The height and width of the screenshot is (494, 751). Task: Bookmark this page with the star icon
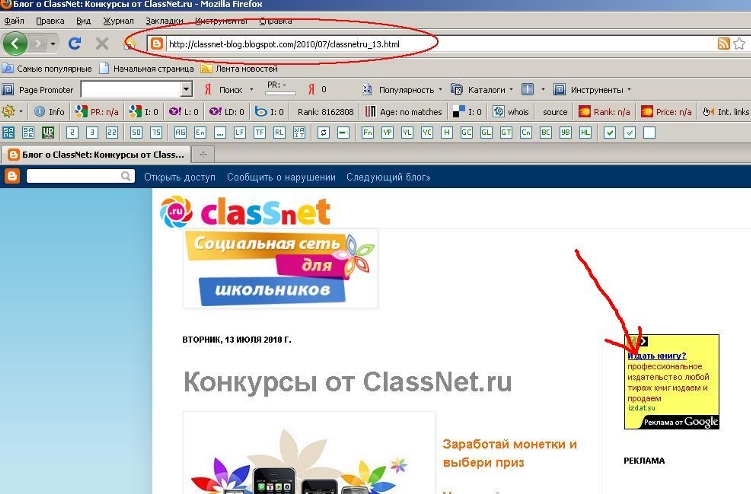(739, 44)
